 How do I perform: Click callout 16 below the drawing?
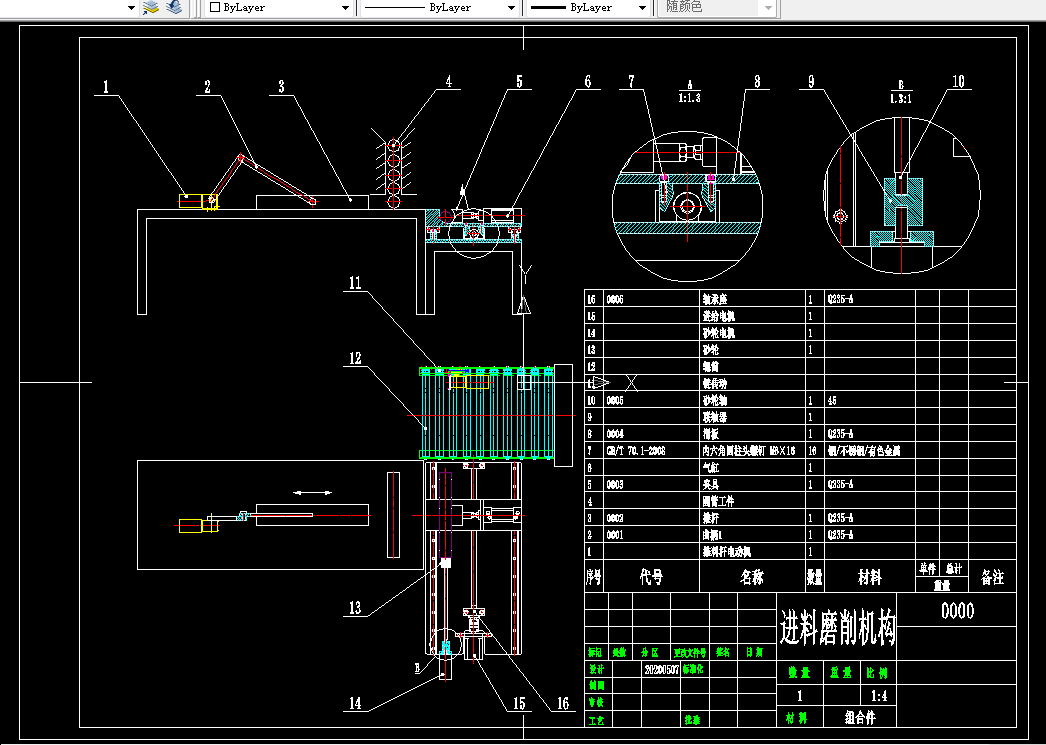point(563,703)
